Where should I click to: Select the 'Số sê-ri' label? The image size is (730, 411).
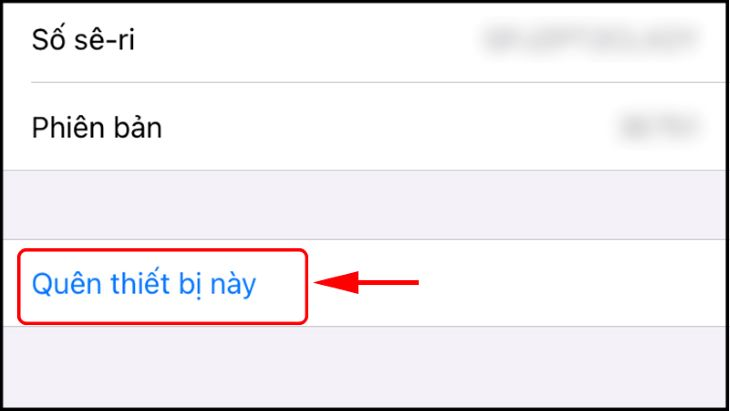coord(83,39)
